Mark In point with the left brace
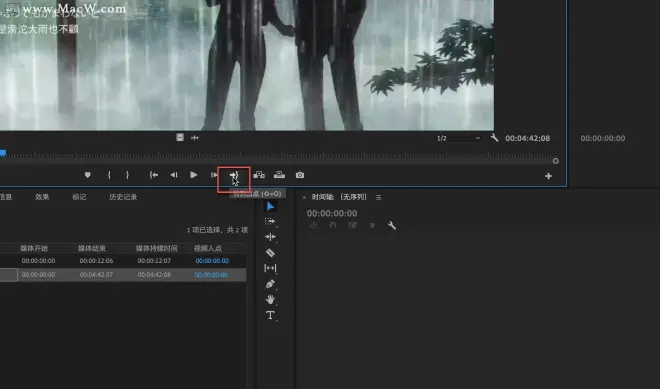Viewport: 660px width, 389px height. pyautogui.click(x=109, y=175)
